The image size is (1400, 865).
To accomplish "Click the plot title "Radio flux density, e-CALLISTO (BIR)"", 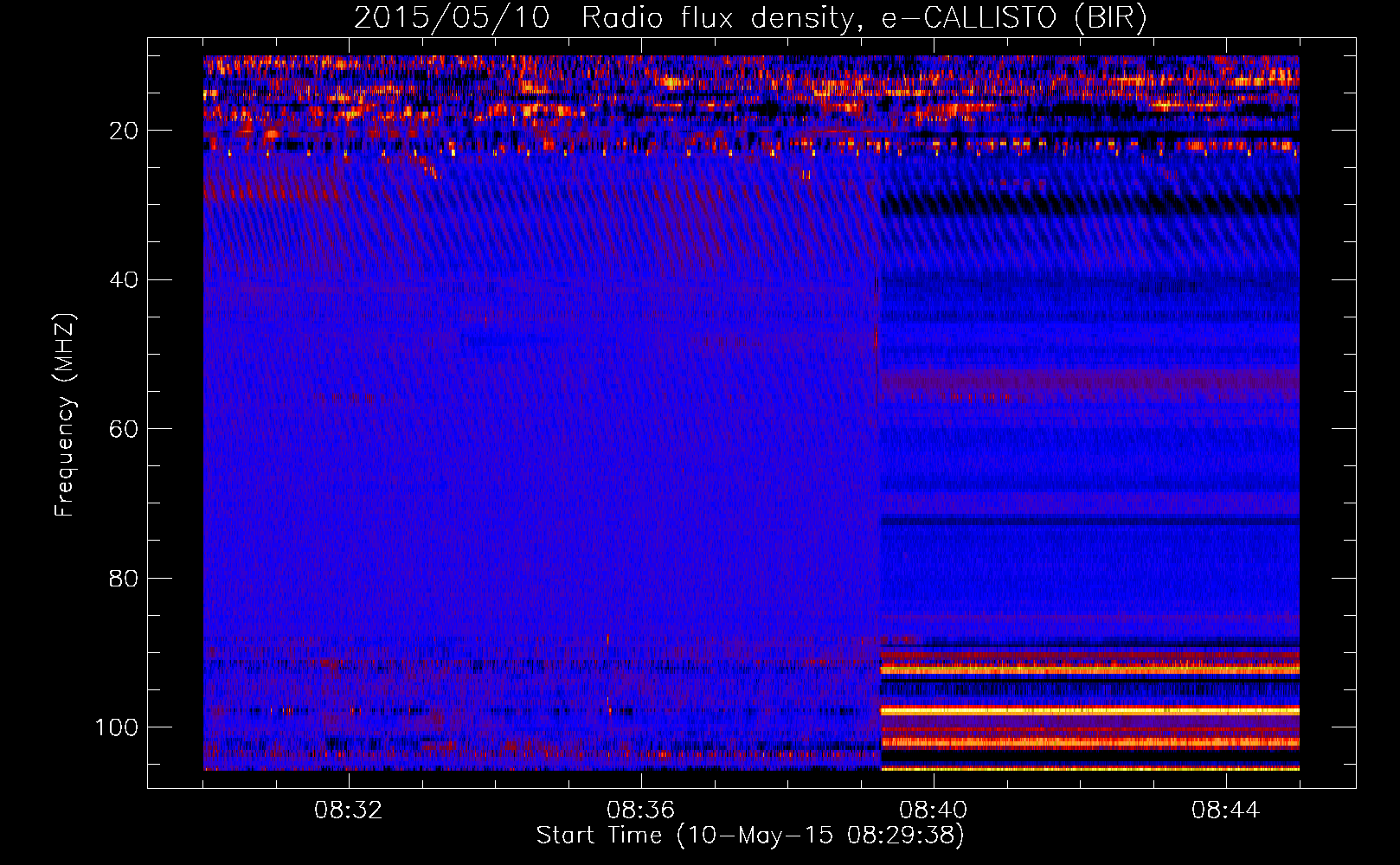I will 864,17.
